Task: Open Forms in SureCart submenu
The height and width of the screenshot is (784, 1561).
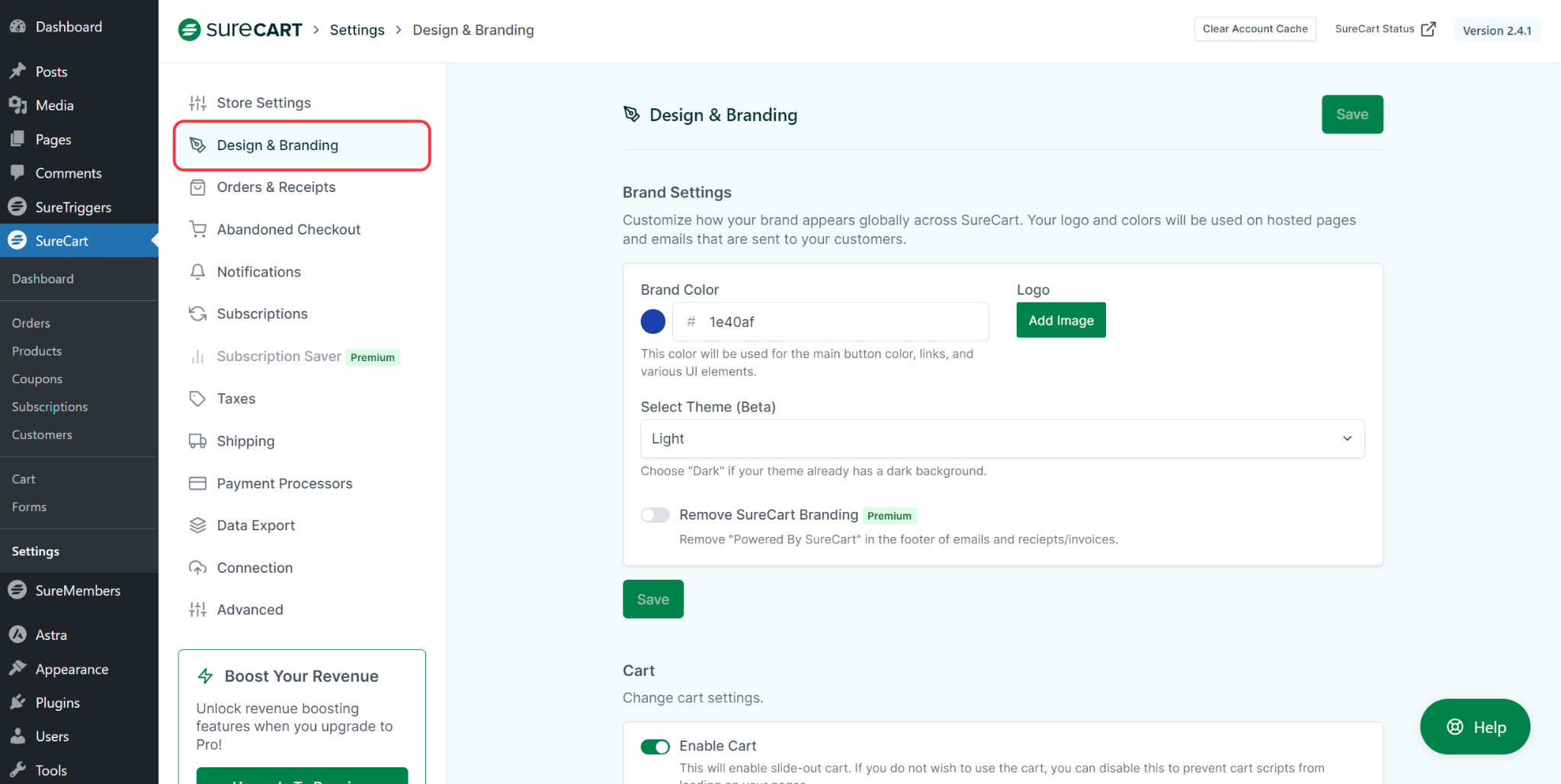Action: (29, 507)
